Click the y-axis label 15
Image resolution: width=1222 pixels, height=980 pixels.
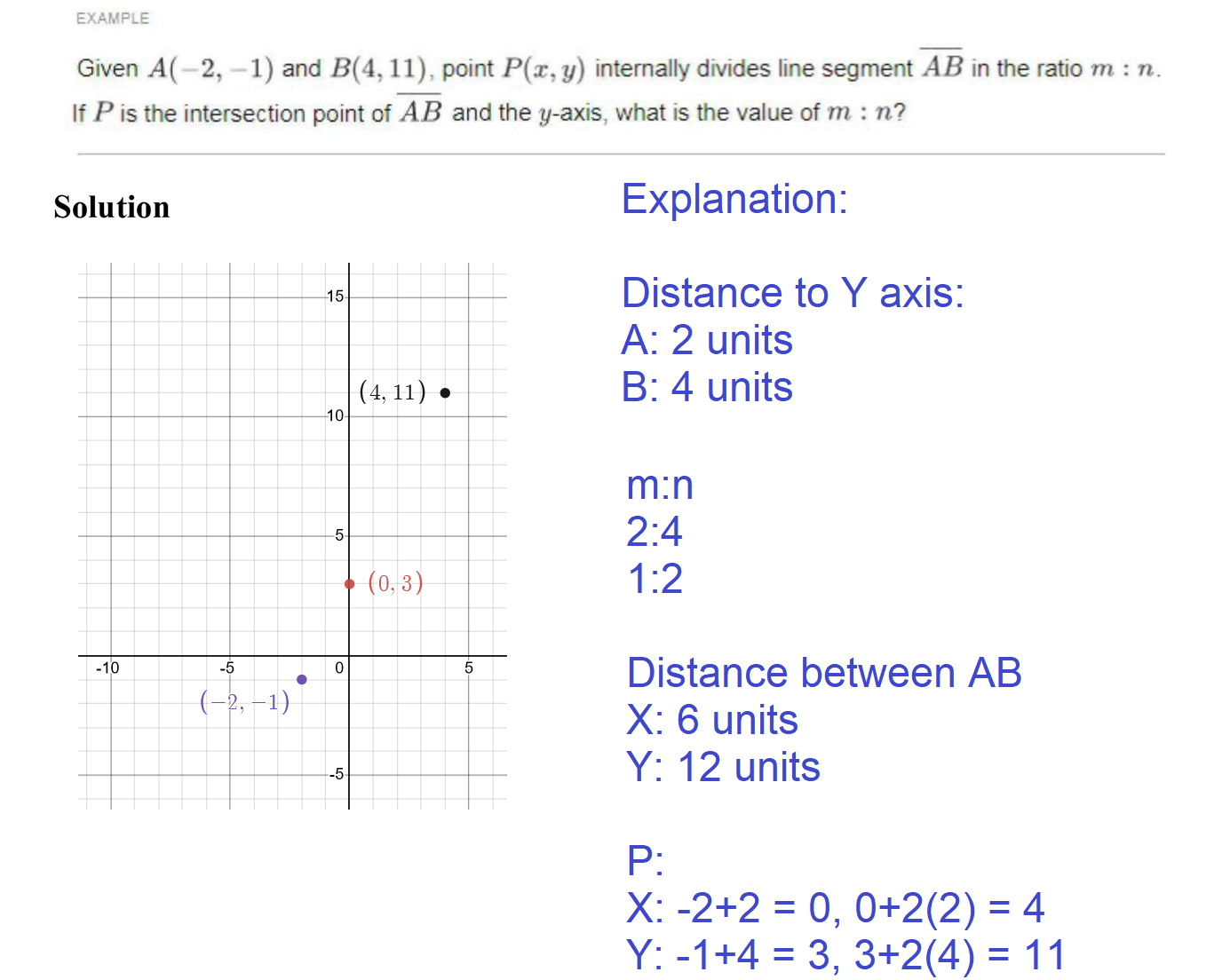click(x=335, y=296)
